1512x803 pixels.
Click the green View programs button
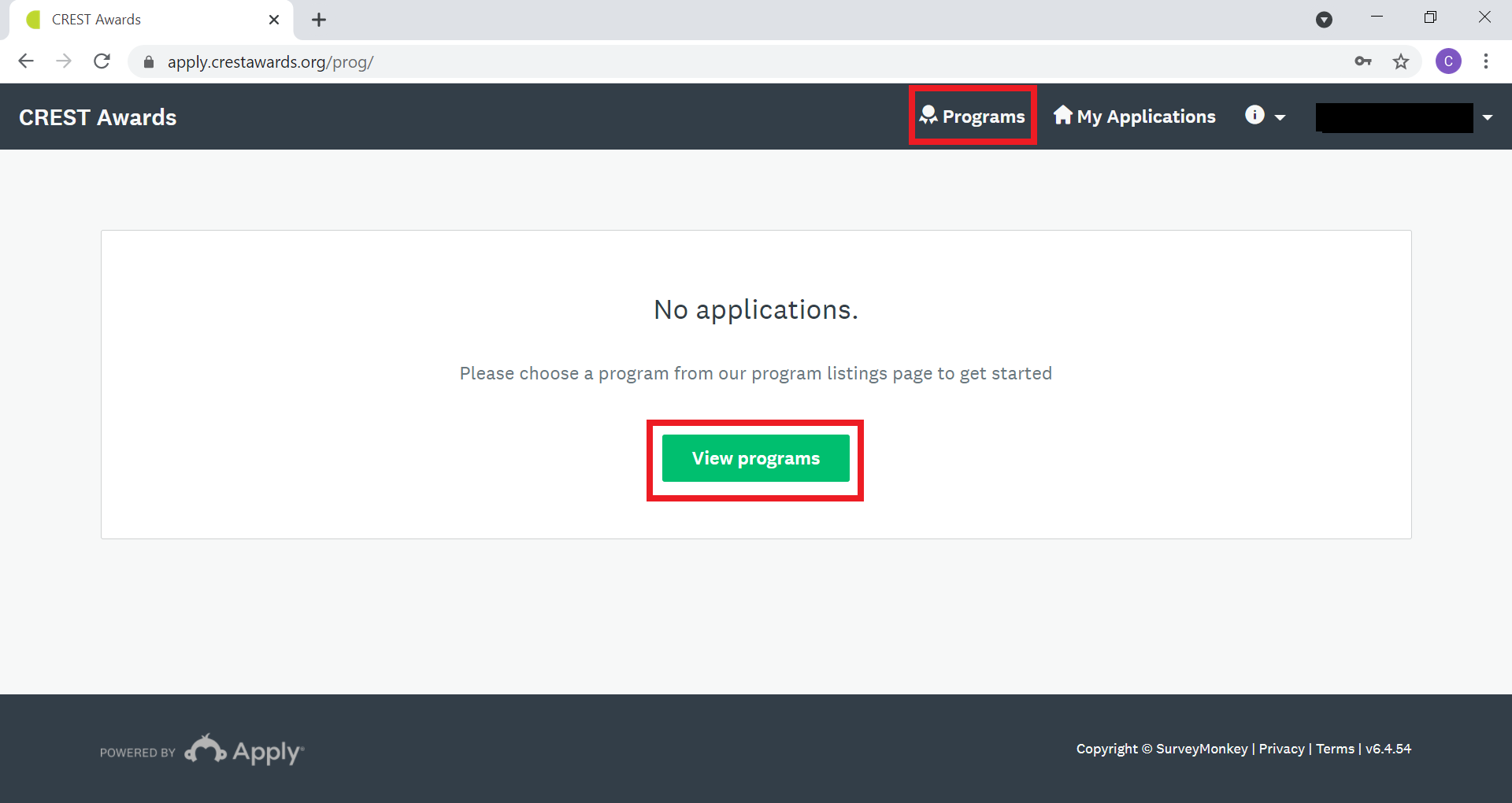(x=755, y=458)
